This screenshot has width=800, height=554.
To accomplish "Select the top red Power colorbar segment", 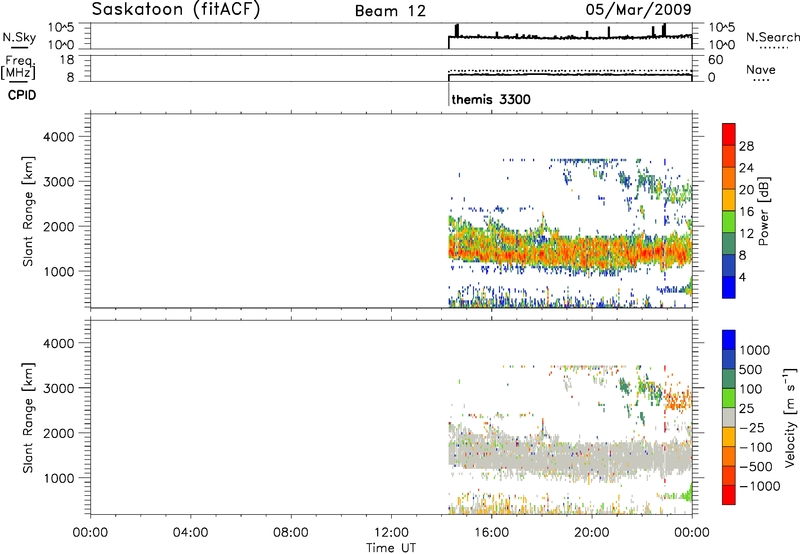I will coord(729,135).
